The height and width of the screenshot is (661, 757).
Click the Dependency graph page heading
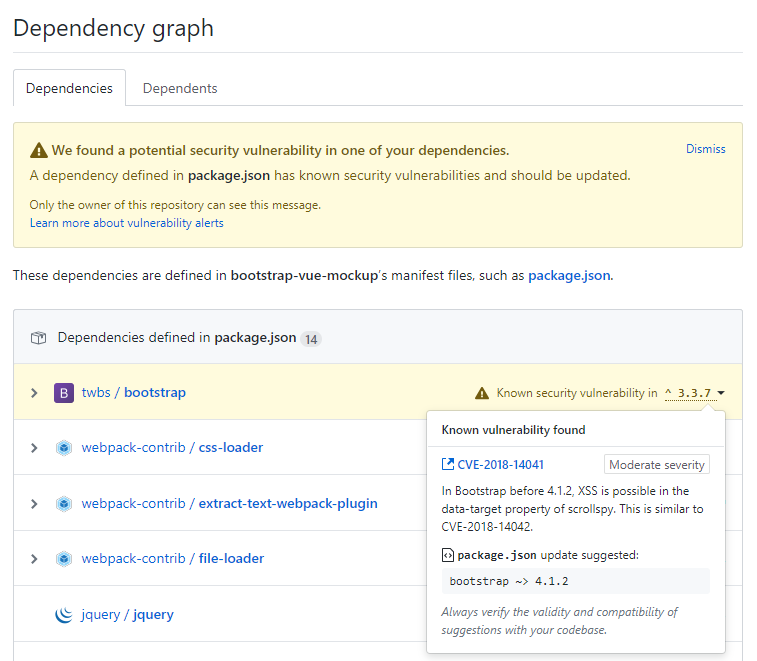pyautogui.click(x=113, y=28)
